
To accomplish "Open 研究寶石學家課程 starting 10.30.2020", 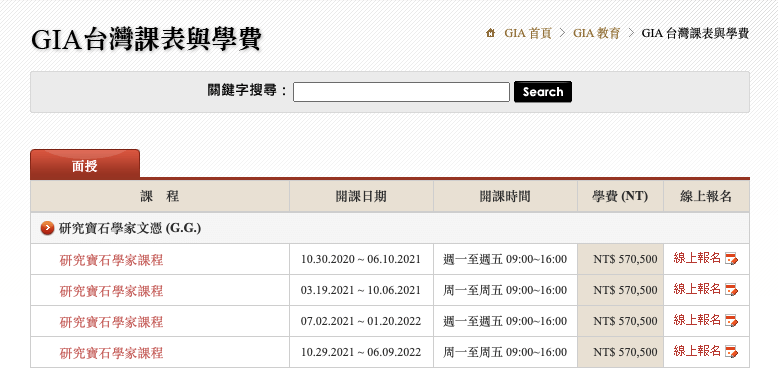I will (x=111, y=259).
